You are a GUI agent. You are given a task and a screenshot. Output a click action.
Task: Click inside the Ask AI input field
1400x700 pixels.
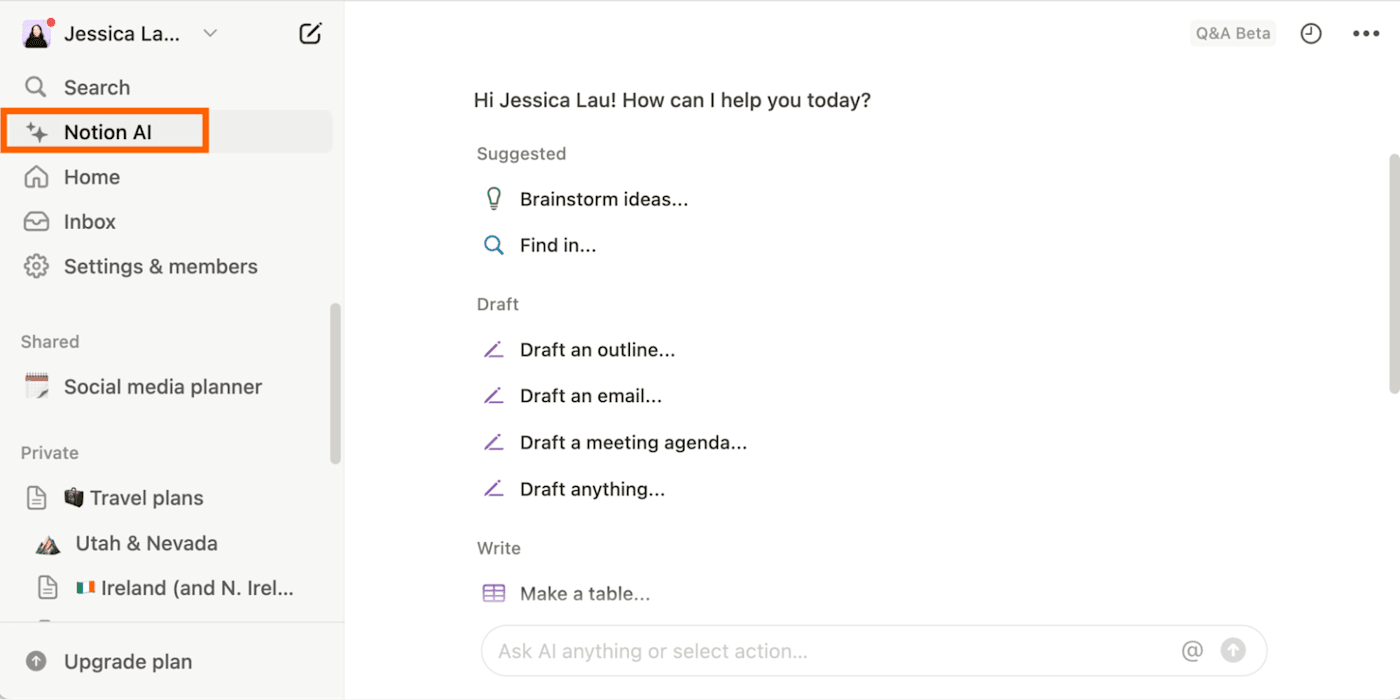click(x=800, y=650)
